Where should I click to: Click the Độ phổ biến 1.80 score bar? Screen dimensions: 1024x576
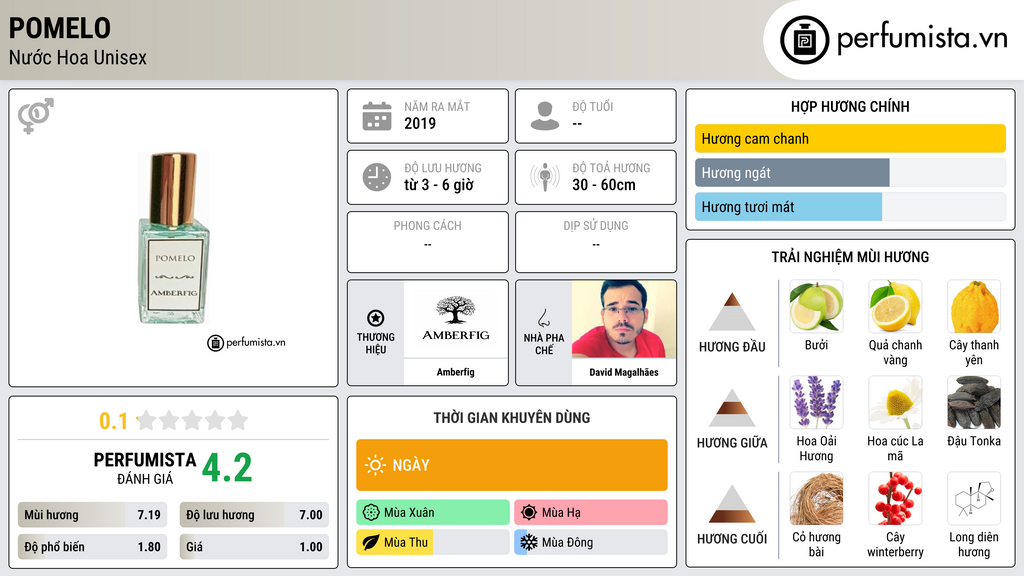click(x=92, y=547)
